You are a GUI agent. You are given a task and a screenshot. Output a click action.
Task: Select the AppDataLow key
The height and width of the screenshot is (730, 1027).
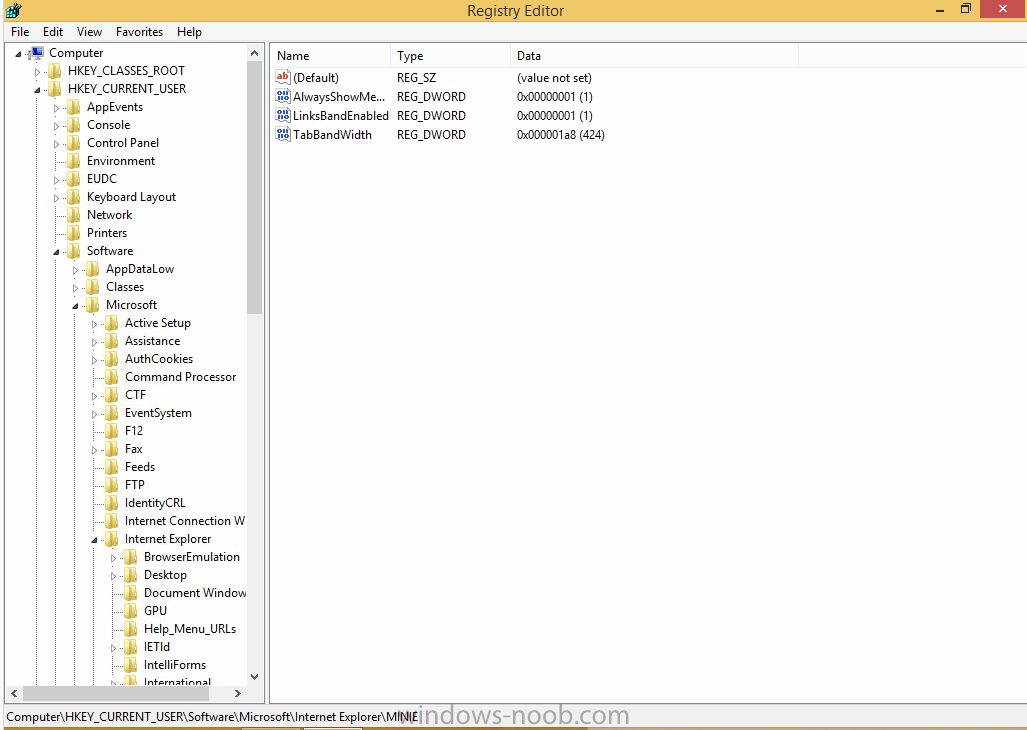pos(140,268)
